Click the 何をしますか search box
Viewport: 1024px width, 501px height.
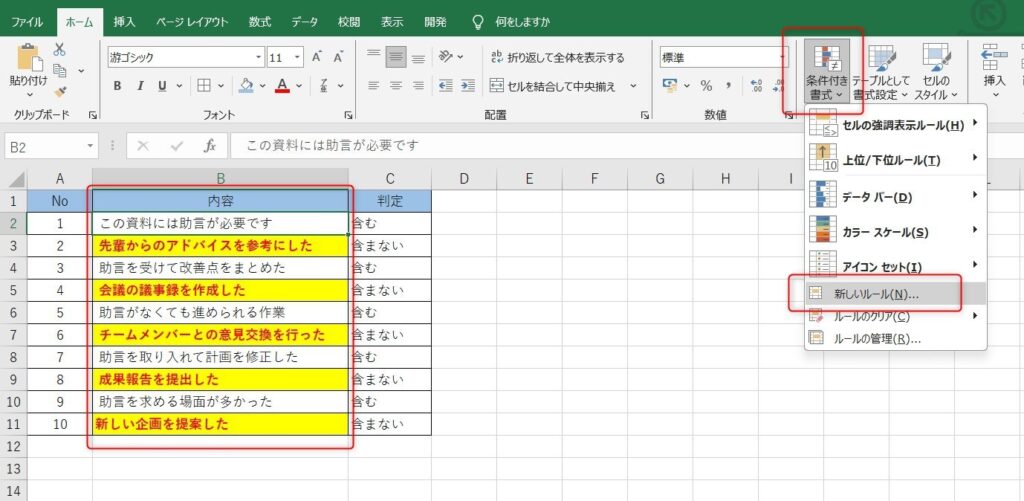pyautogui.click(x=522, y=22)
